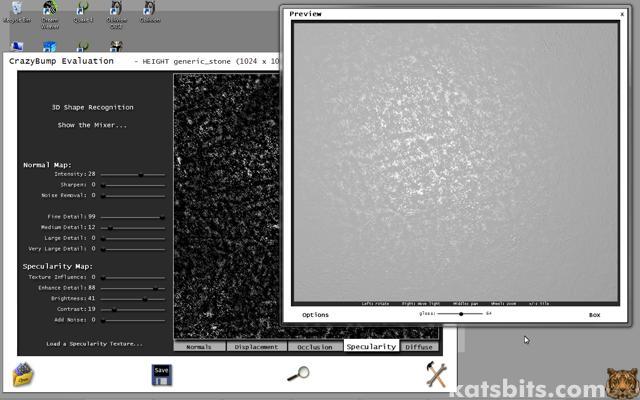Select the Specularity tab
This screenshot has width=640, height=400.
pyautogui.click(x=371, y=346)
